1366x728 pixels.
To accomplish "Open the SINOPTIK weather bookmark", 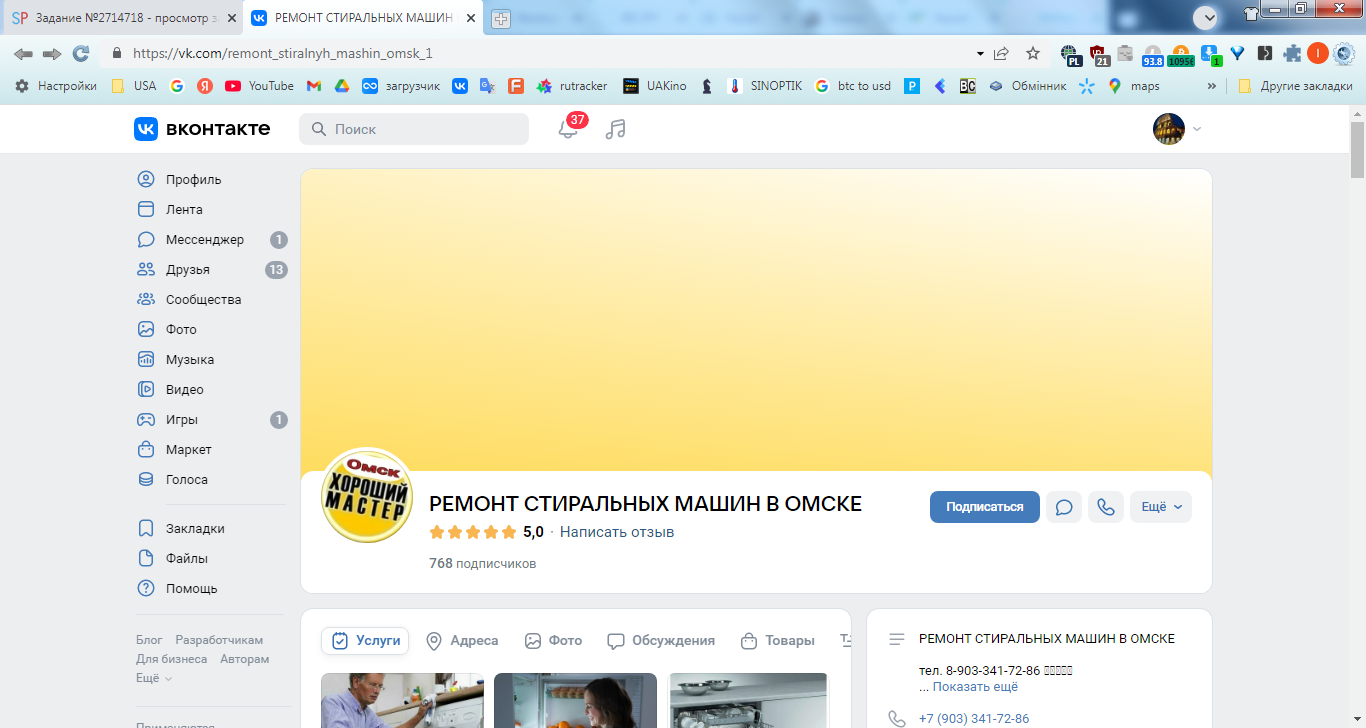I will 765,86.
